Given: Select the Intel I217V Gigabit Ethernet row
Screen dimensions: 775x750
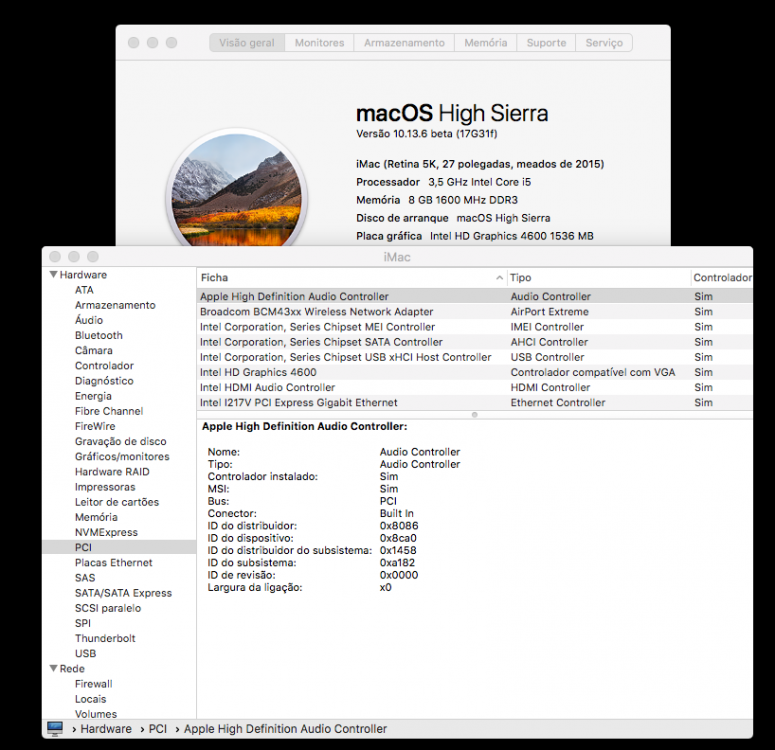Looking at the screenshot, I should pos(474,402).
